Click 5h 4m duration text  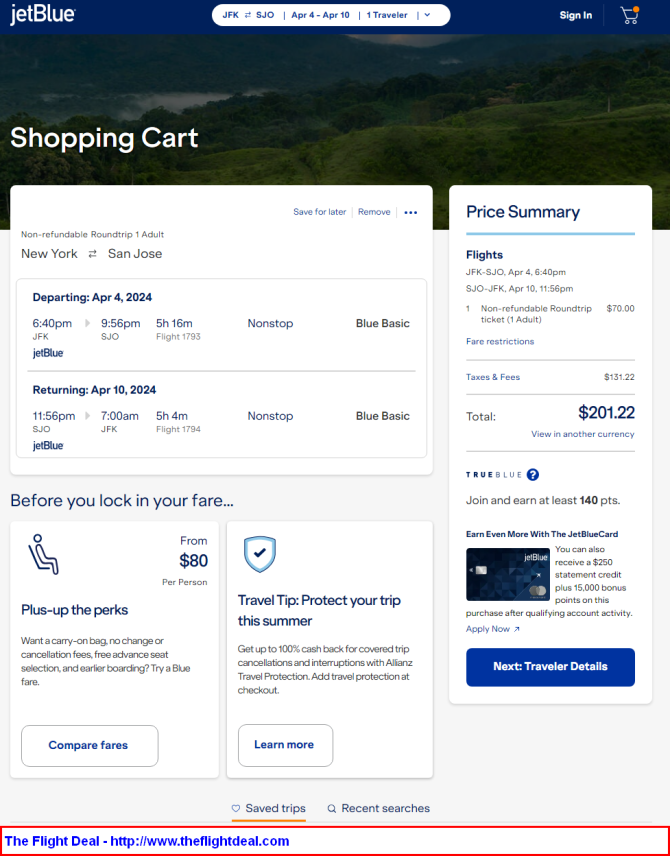172,416
